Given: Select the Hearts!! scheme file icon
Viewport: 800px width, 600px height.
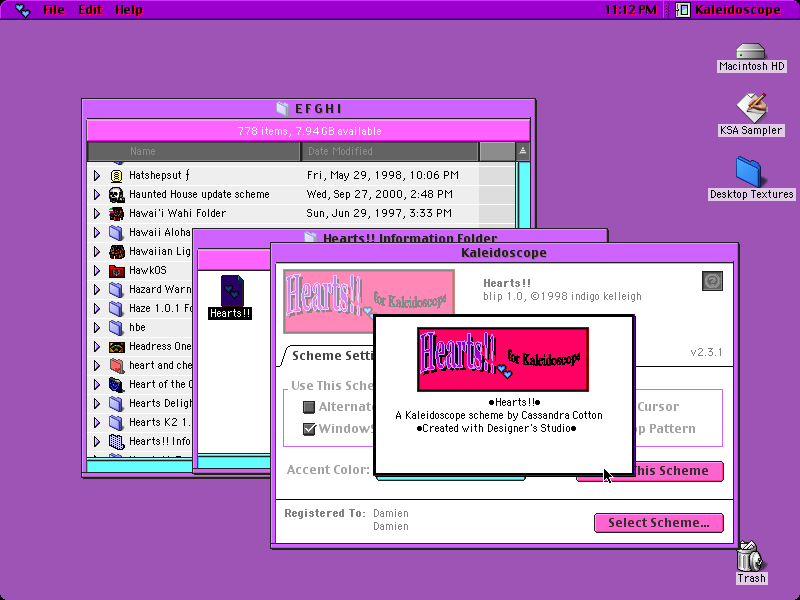Looking at the screenshot, I should (232, 291).
